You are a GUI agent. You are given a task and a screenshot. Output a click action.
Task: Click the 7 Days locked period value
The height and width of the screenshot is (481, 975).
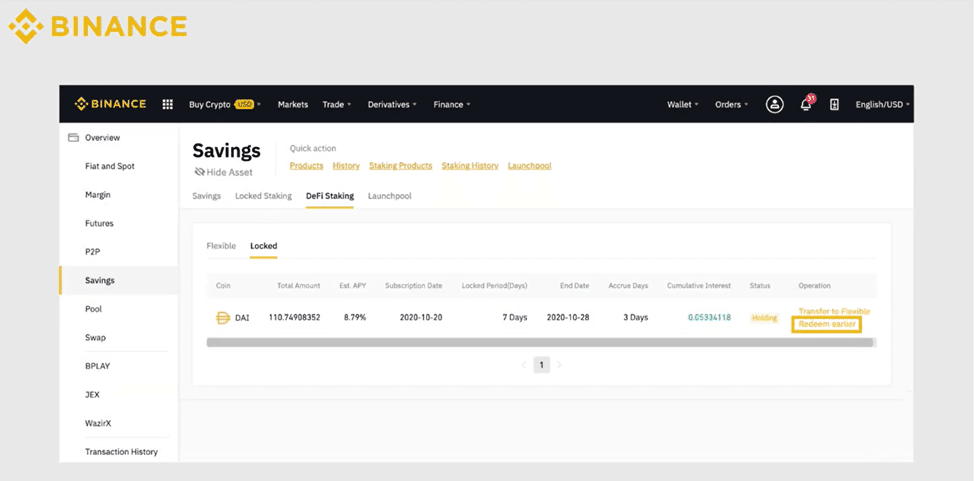[515, 318]
